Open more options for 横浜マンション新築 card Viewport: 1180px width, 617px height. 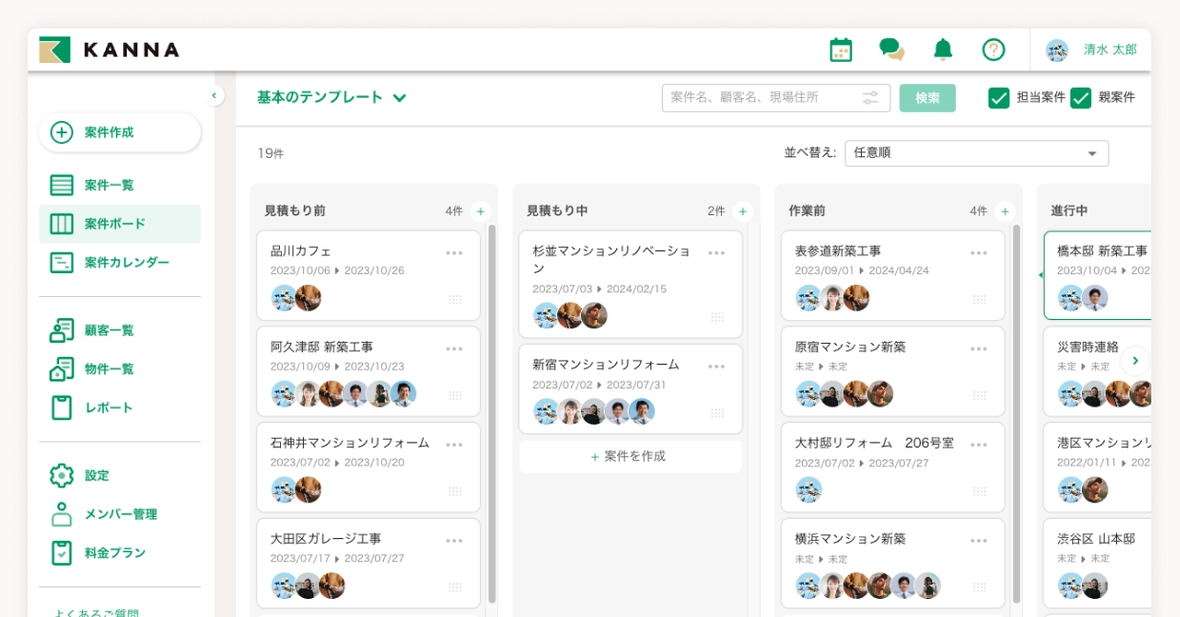coord(978,540)
